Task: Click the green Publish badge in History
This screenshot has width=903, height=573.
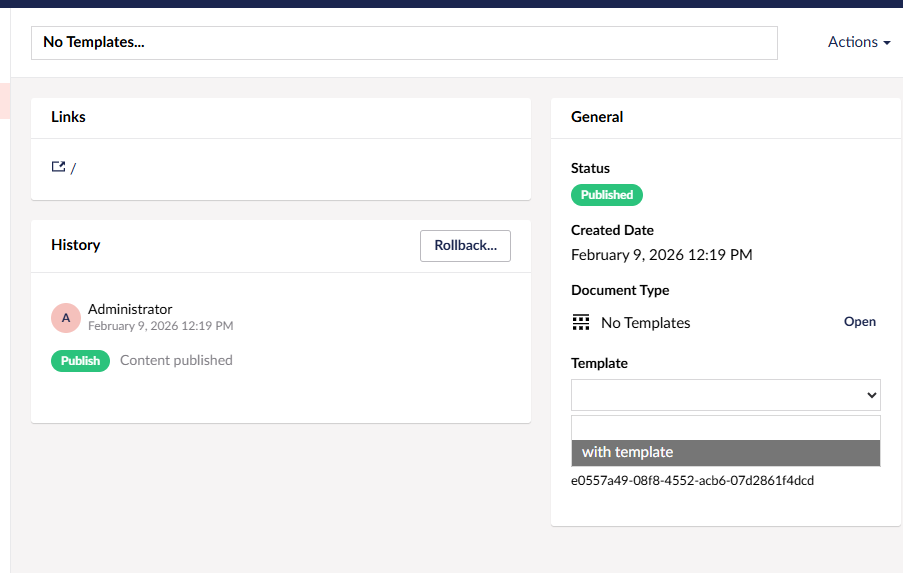Action: pyautogui.click(x=80, y=361)
